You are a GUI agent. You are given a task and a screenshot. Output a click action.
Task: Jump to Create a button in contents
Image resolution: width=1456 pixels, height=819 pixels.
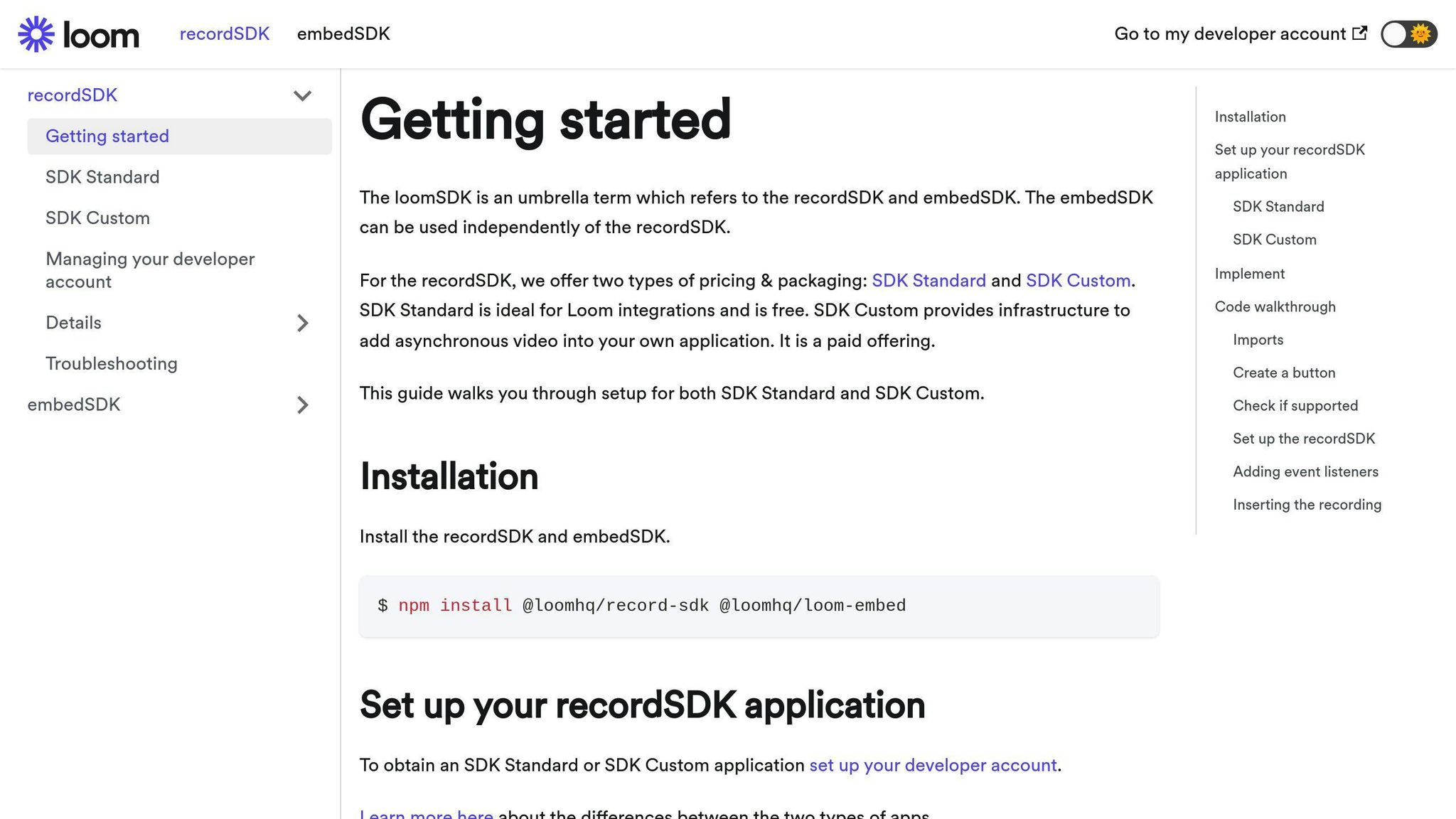click(1284, 373)
